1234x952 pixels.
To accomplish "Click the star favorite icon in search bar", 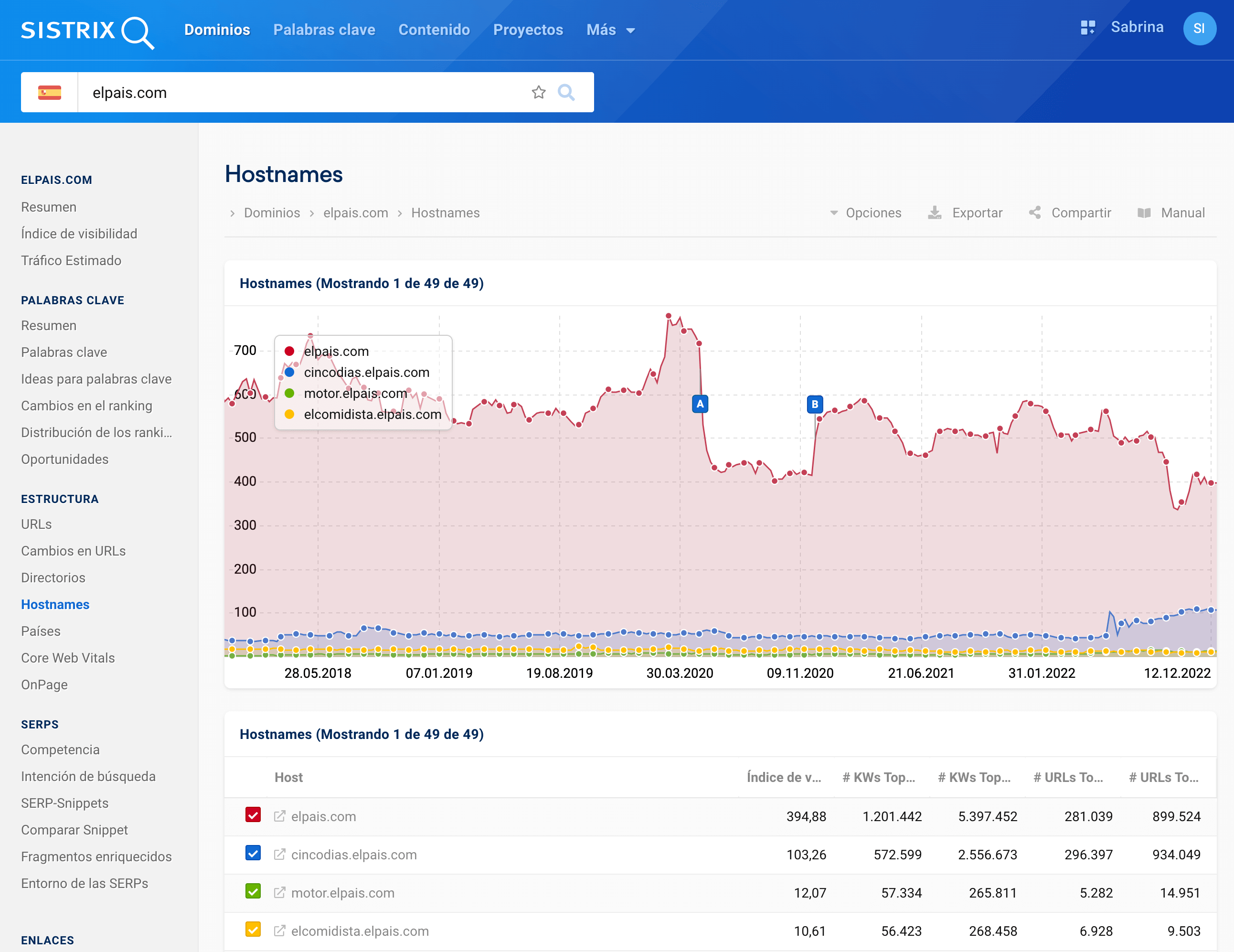I will click(539, 92).
